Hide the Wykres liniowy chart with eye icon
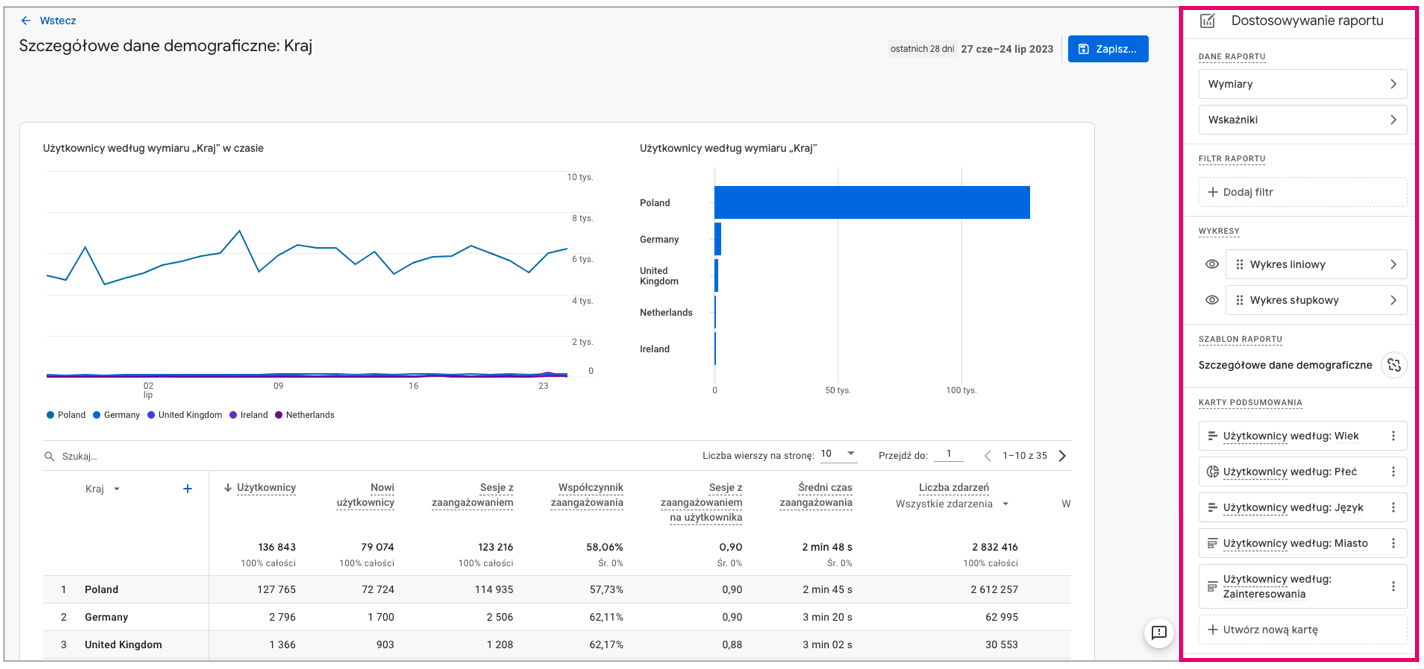This screenshot has height=669, width=1424. [x=1211, y=264]
